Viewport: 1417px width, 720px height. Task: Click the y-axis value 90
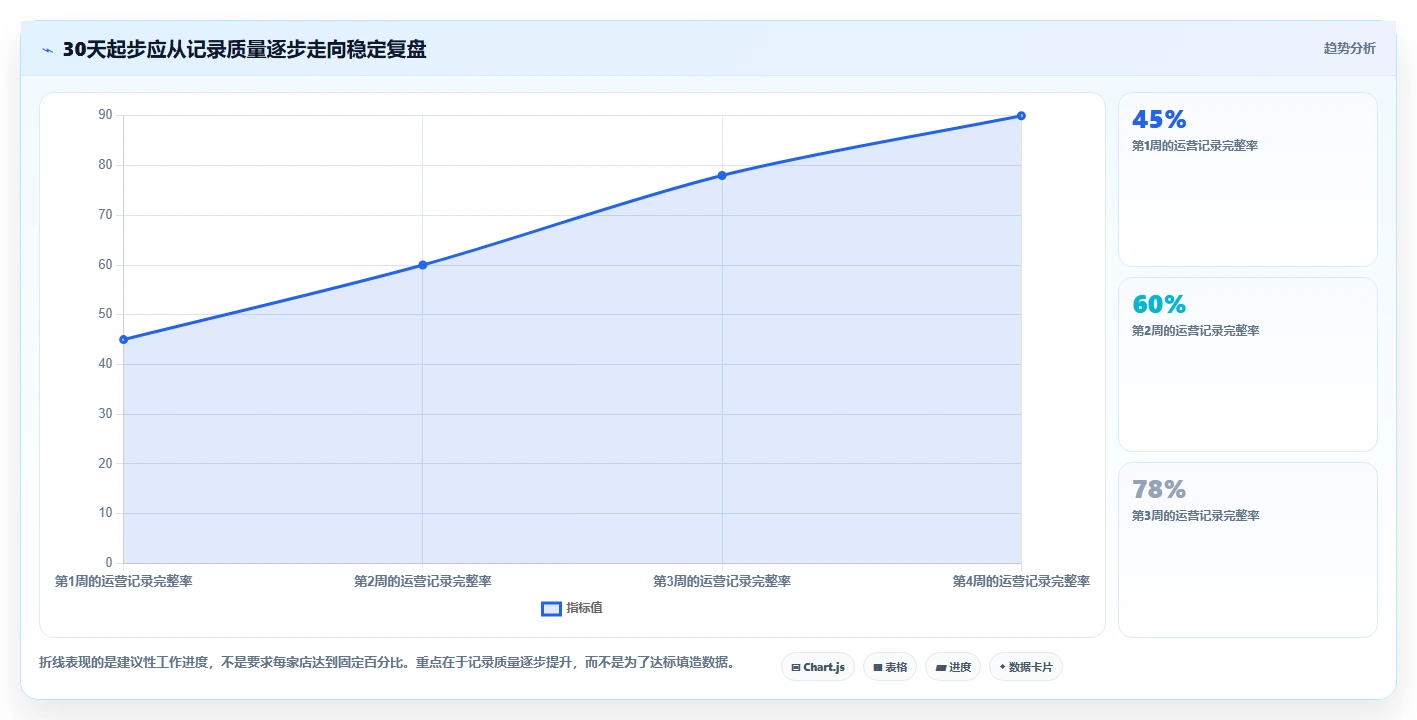point(105,115)
